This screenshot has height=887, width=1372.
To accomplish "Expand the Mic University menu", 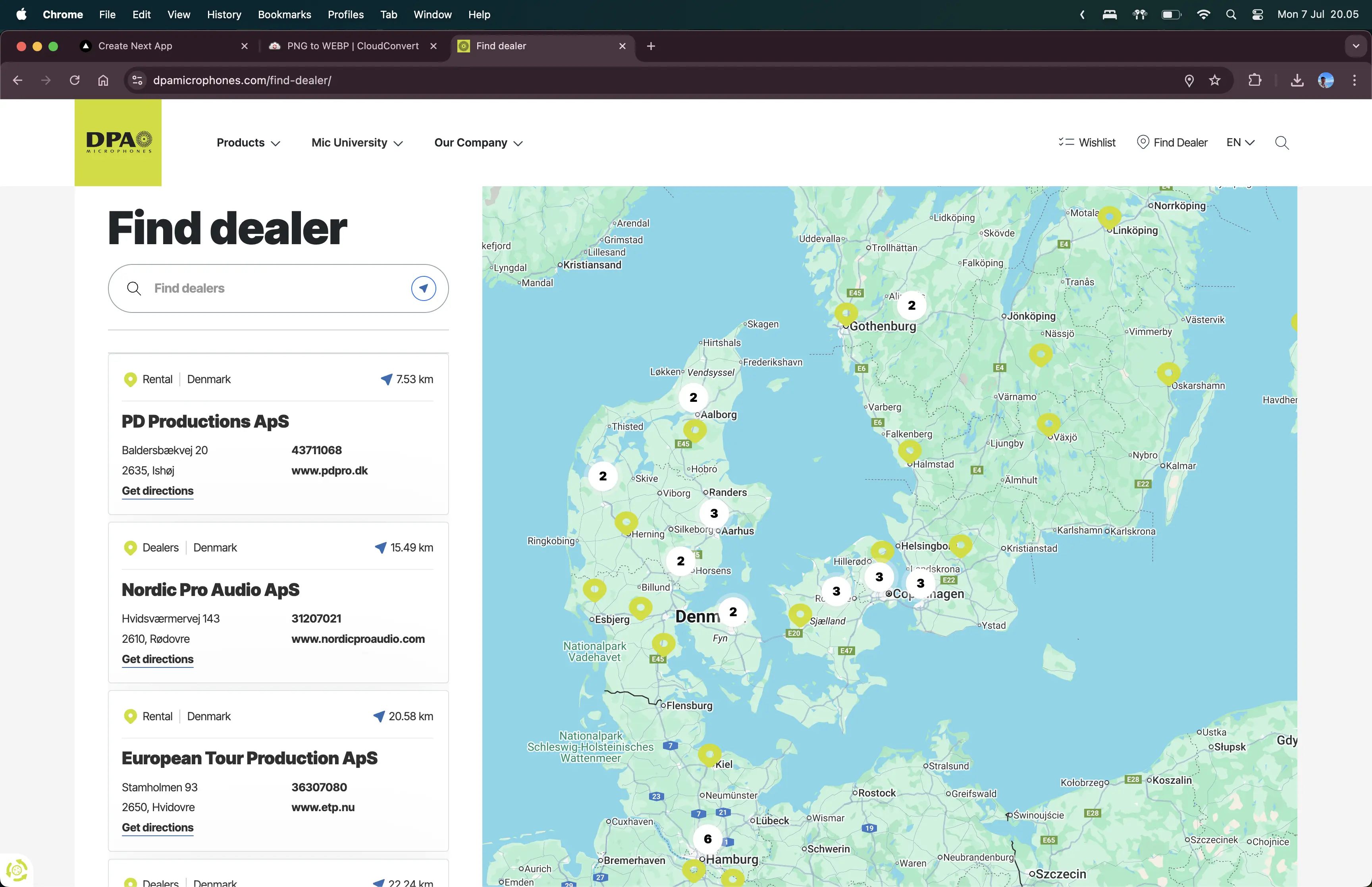I will 357,143.
